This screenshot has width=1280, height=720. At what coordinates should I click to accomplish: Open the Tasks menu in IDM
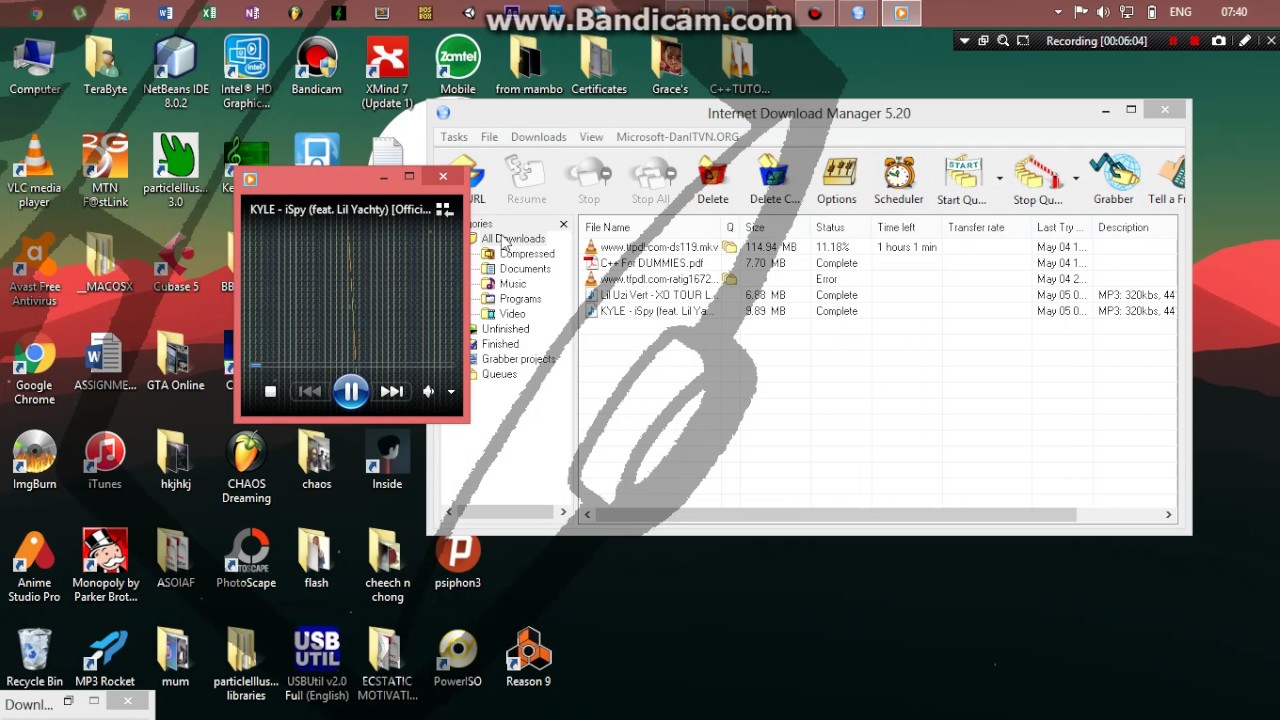click(454, 137)
